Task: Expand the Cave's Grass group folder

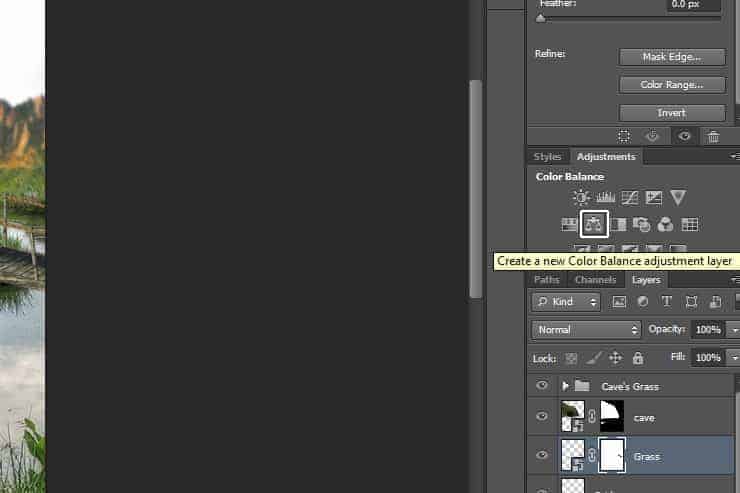Action: pos(566,386)
